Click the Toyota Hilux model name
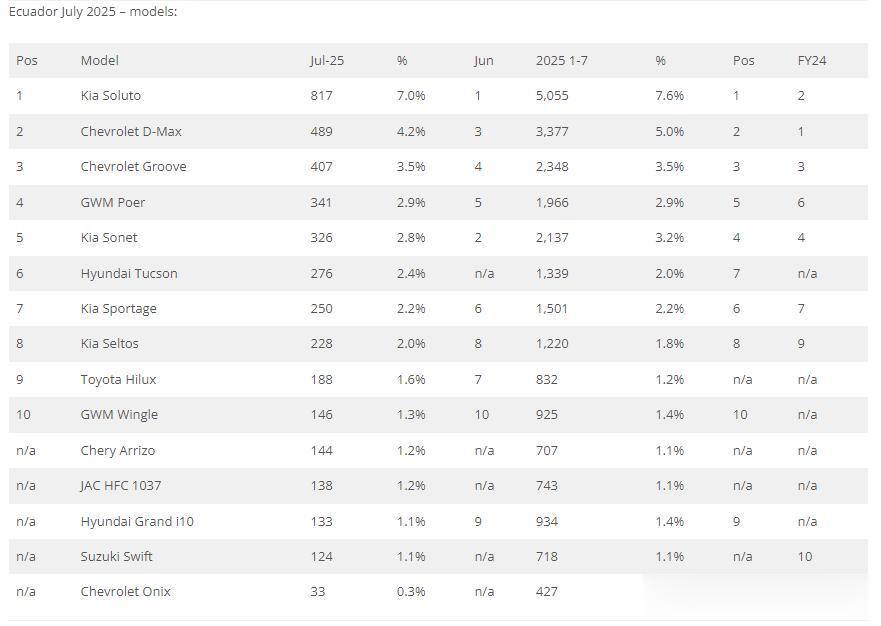 click(118, 379)
